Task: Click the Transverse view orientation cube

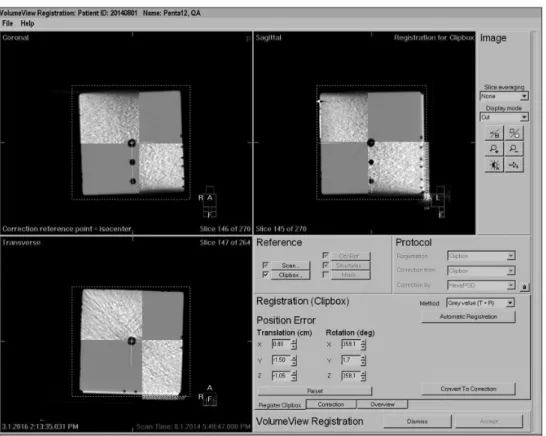Action: coord(210,398)
